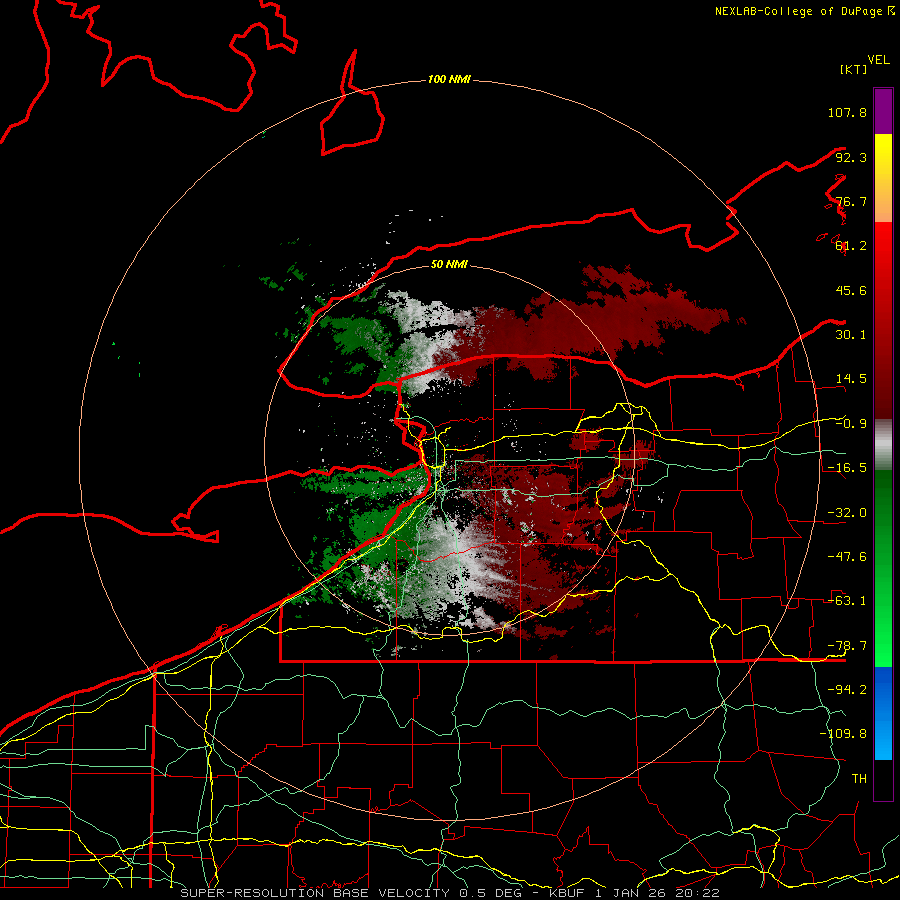Viewport: 900px width, 900px height.
Task: Click the Super-Resolution Base Velocity caption
Action: (x=449, y=893)
